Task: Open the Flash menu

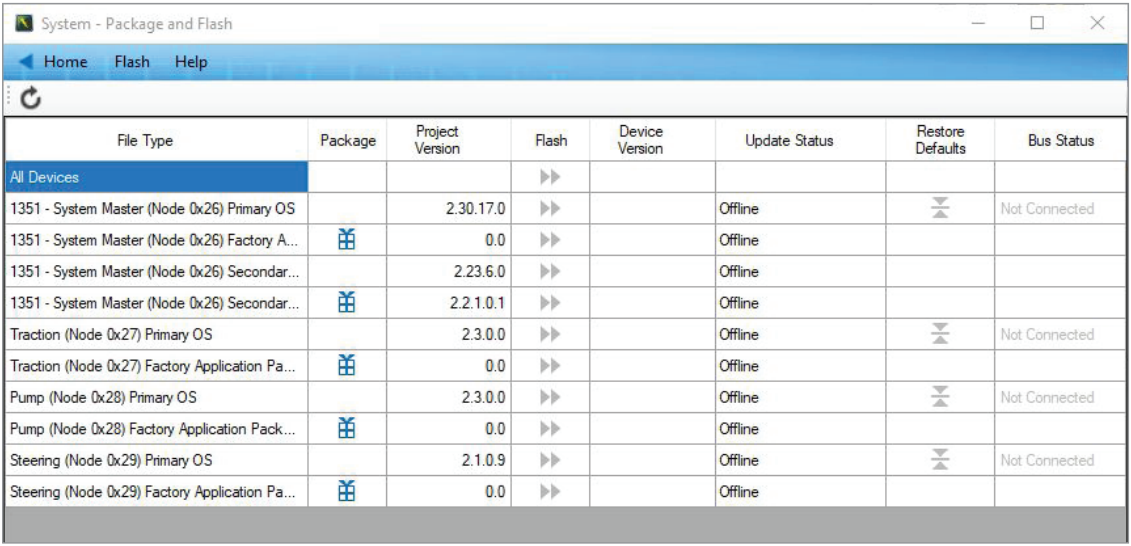Action: click(x=132, y=62)
